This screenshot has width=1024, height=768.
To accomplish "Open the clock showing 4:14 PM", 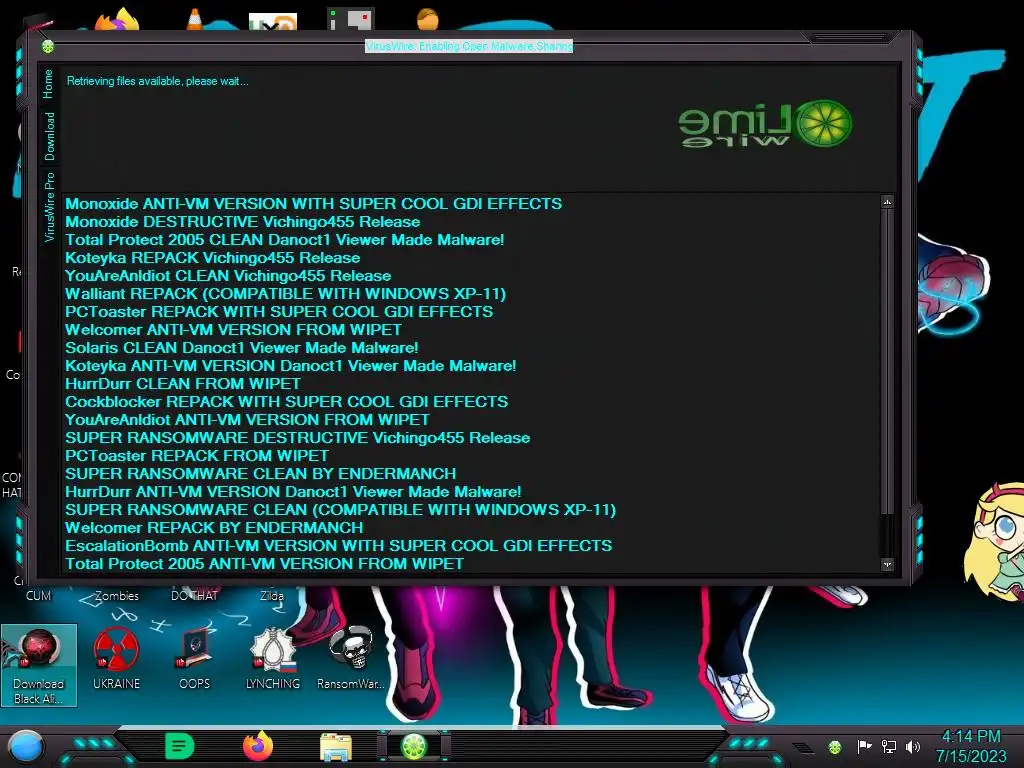I will point(971,746).
